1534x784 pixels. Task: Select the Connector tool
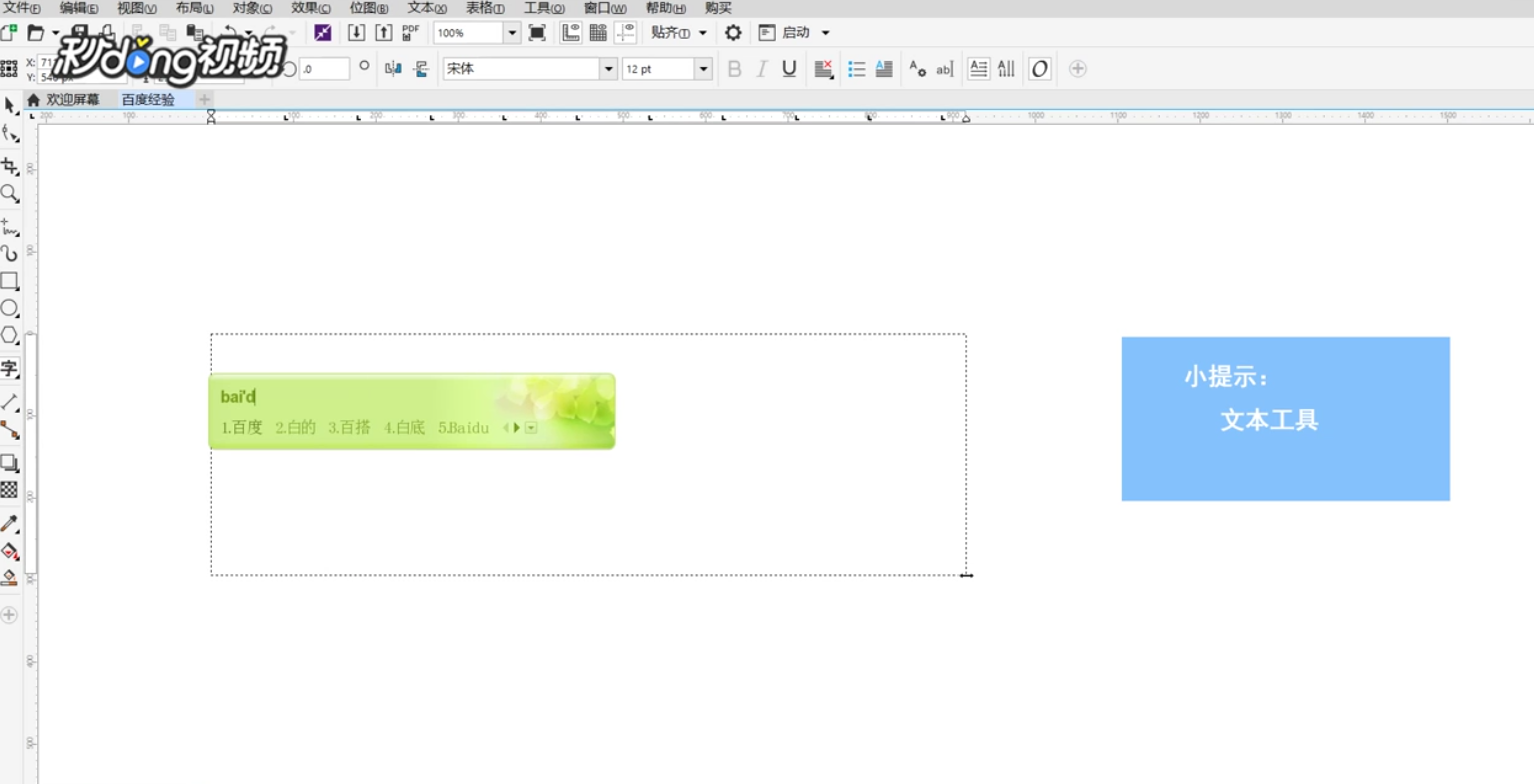pyautogui.click(x=10, y=430)
